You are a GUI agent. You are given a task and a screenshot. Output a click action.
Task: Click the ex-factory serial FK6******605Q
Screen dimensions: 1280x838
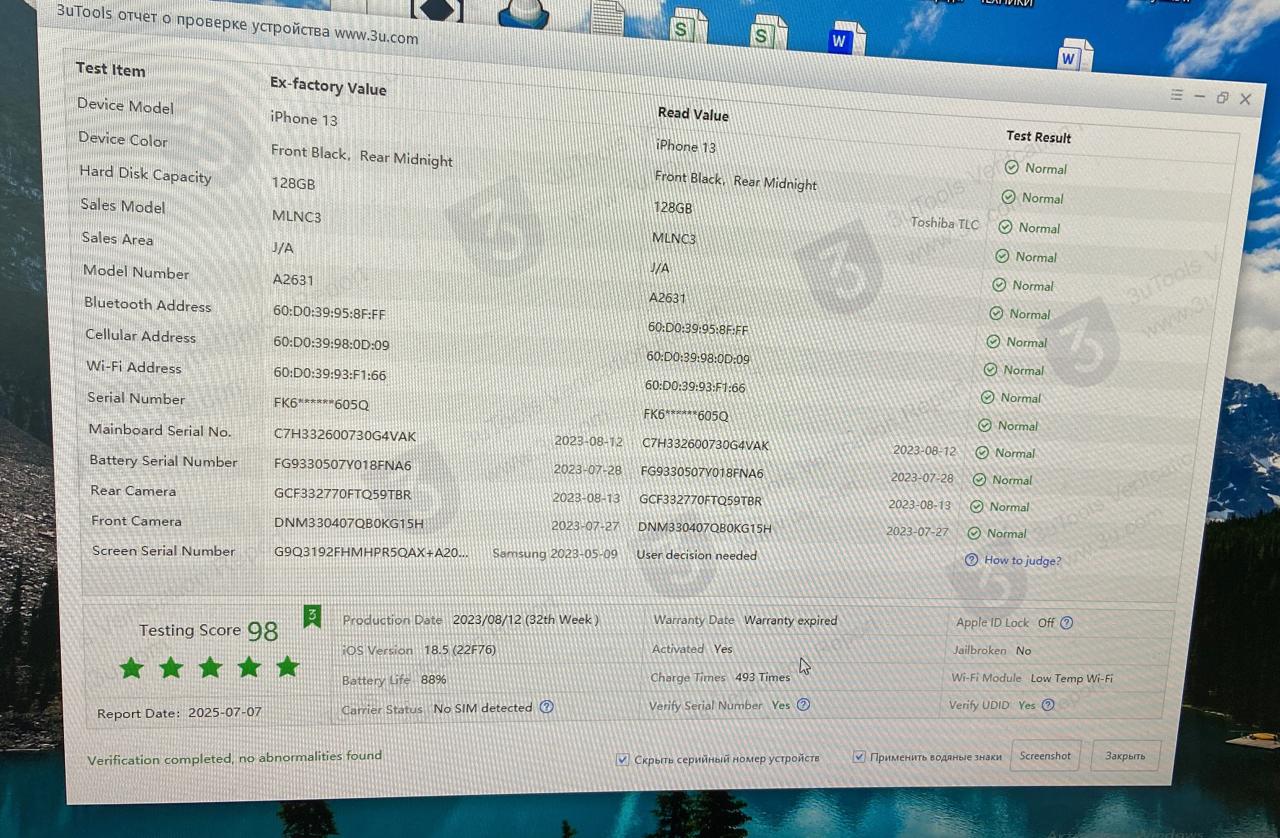321,405
